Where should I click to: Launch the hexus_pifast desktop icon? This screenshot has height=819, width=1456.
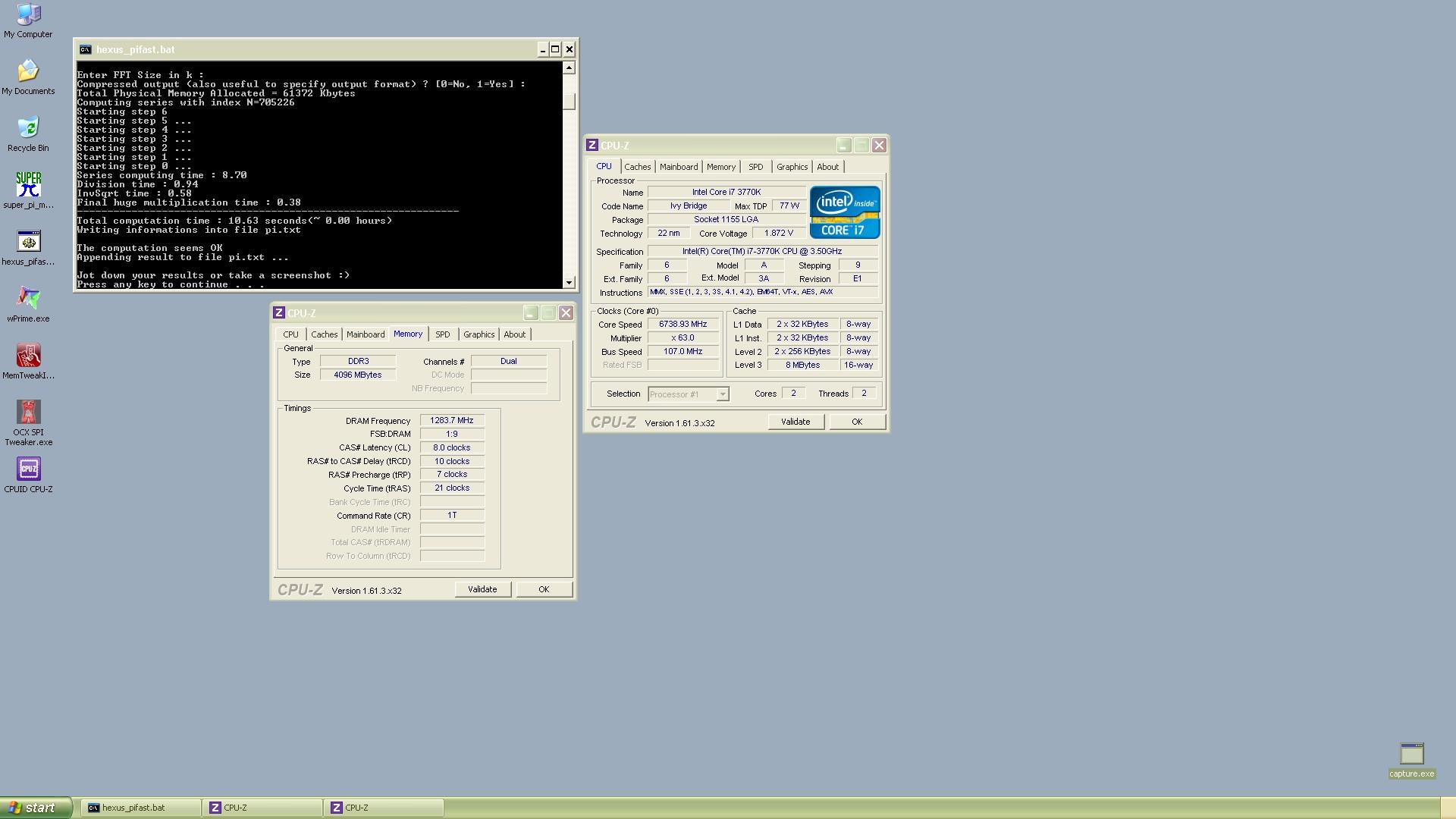pyautogui.click(x=28, y=248)
